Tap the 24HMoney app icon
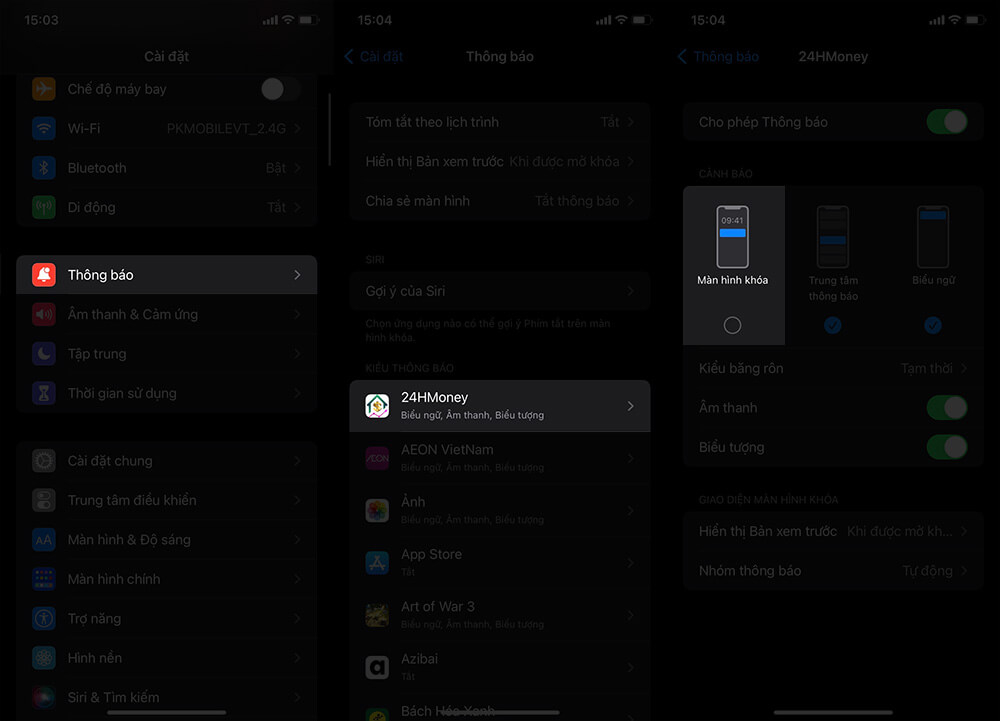 (377, 406)
